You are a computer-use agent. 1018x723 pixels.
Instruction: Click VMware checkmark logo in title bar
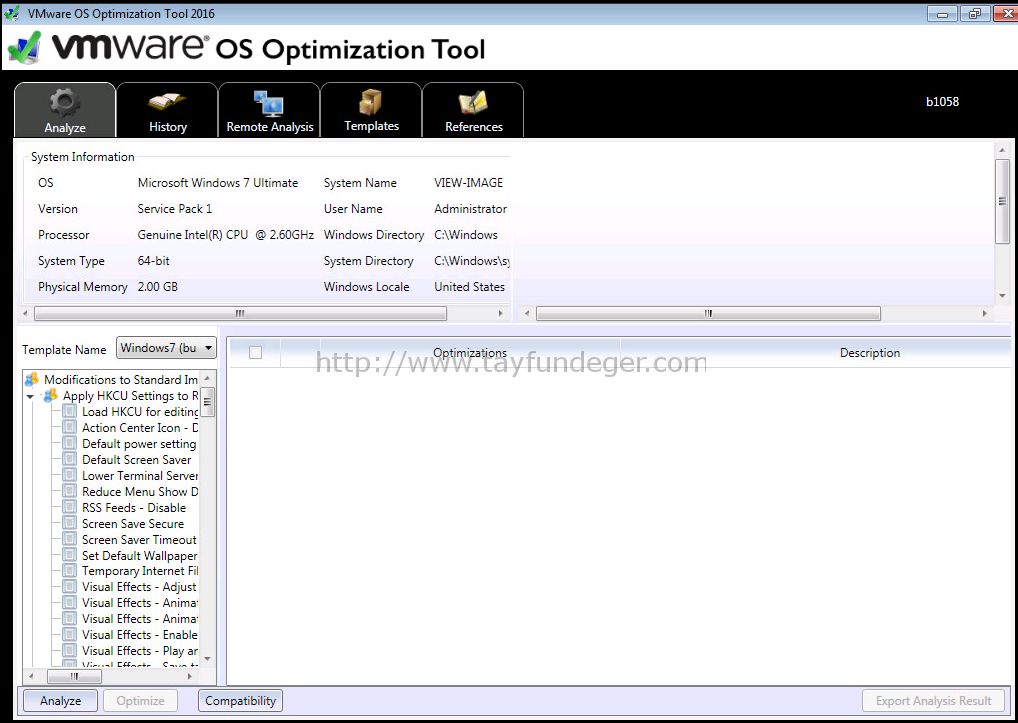pyautogui.click(x=12, y=13)
